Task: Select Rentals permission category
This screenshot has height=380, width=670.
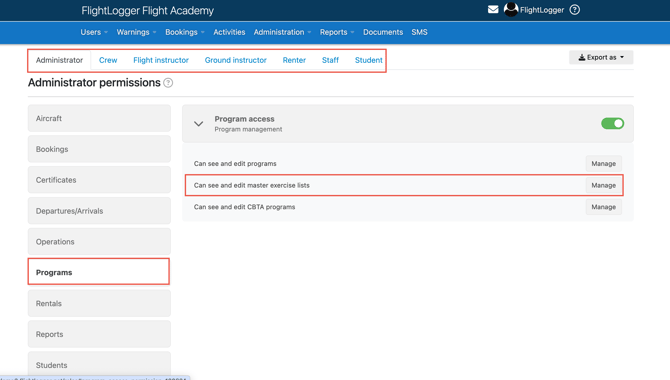Action: (99, 303)
